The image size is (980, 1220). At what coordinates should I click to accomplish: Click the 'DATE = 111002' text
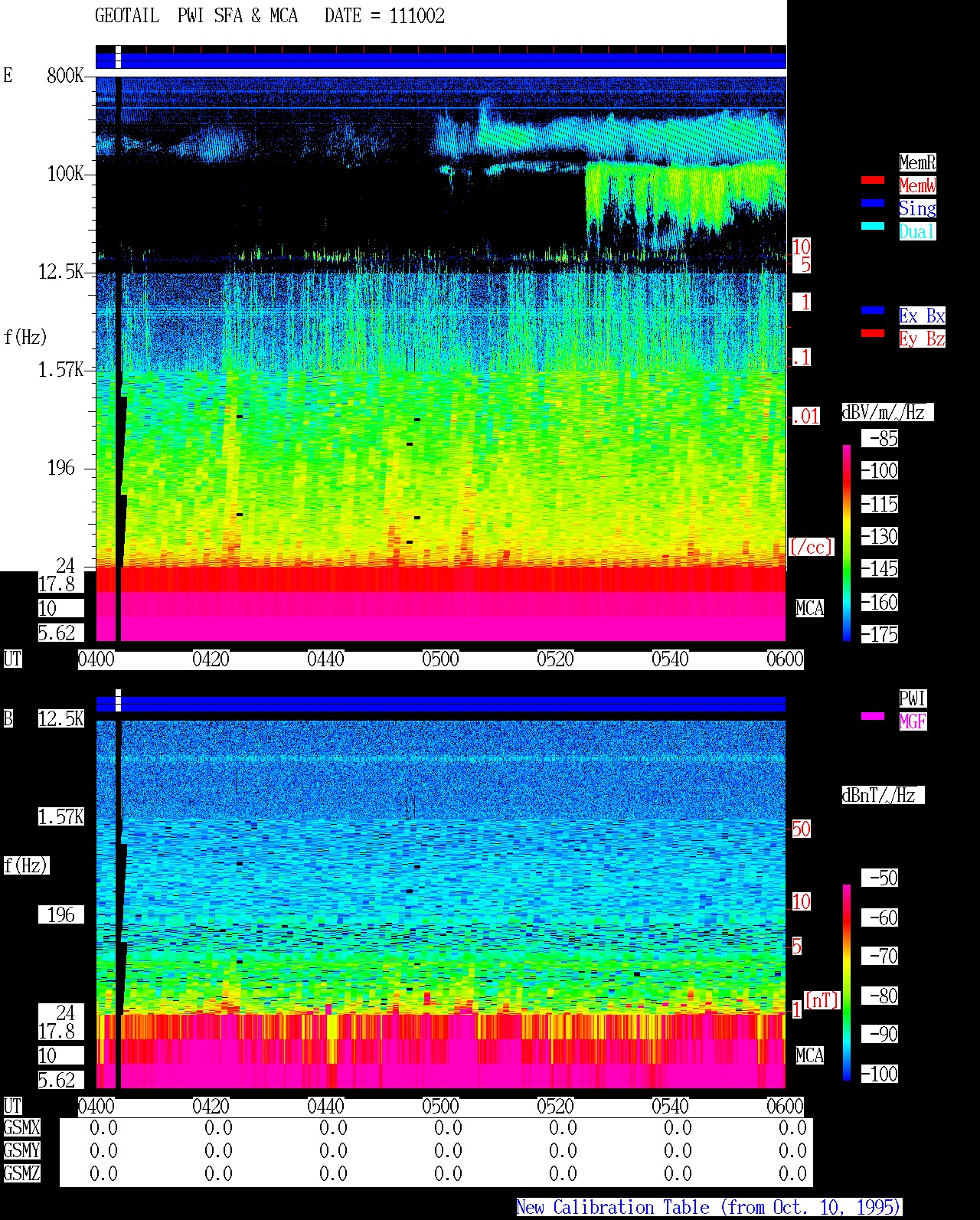[x=384, y=16]
